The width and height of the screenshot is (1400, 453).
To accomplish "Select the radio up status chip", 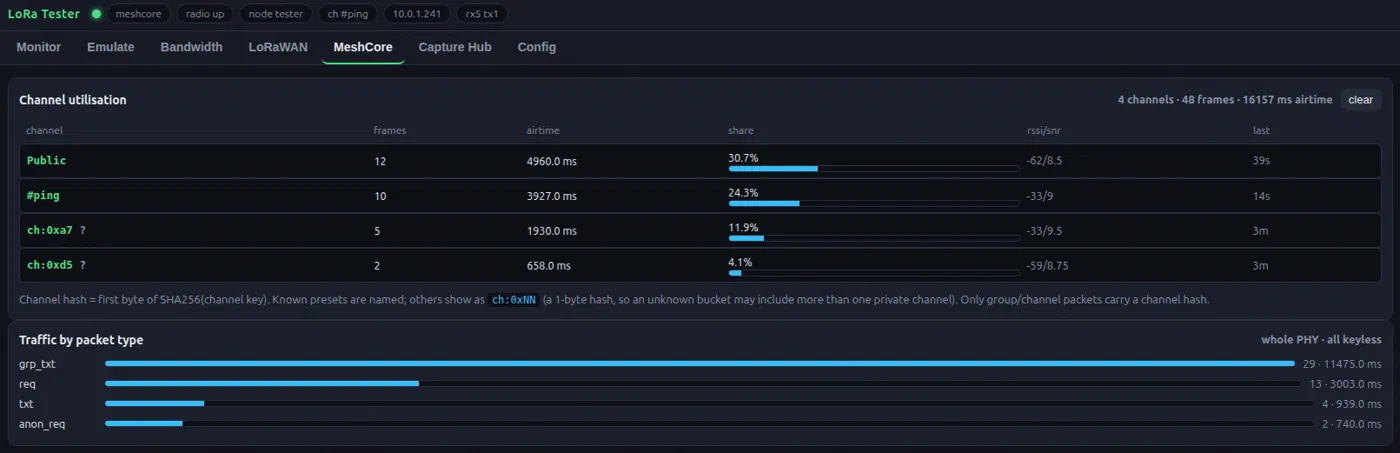I will (x=205, y=14).
